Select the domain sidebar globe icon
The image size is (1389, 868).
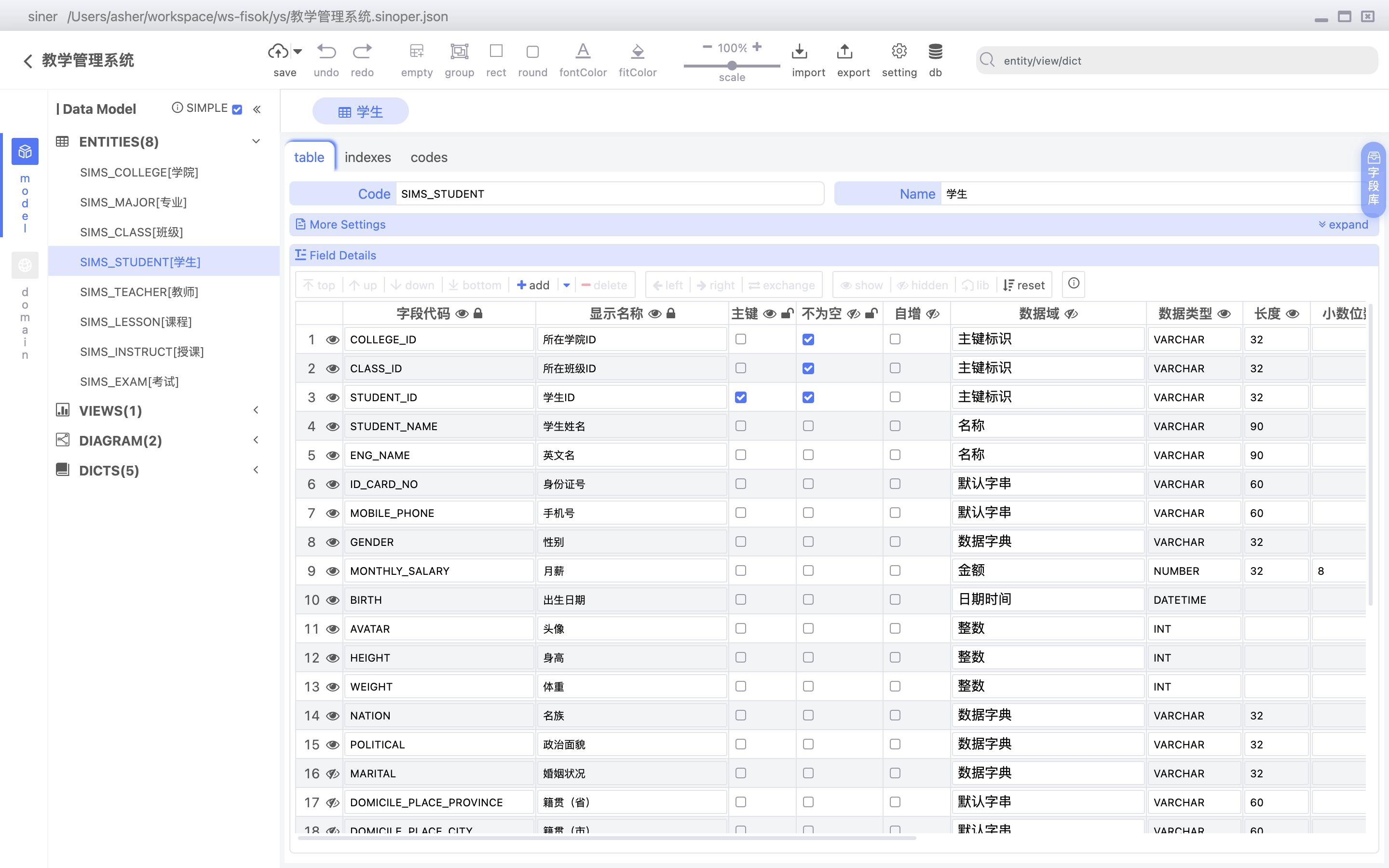pos(25,265)
